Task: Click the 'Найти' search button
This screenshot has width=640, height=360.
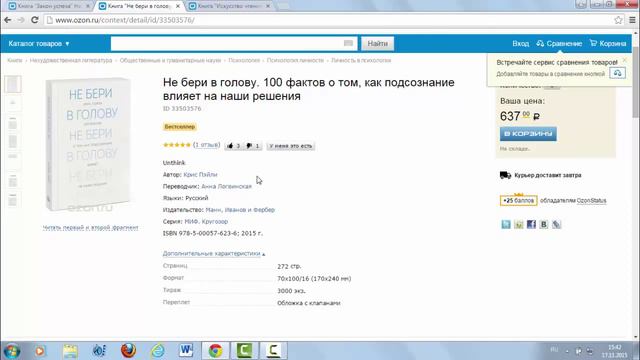Action: click(x=378, y=44)
